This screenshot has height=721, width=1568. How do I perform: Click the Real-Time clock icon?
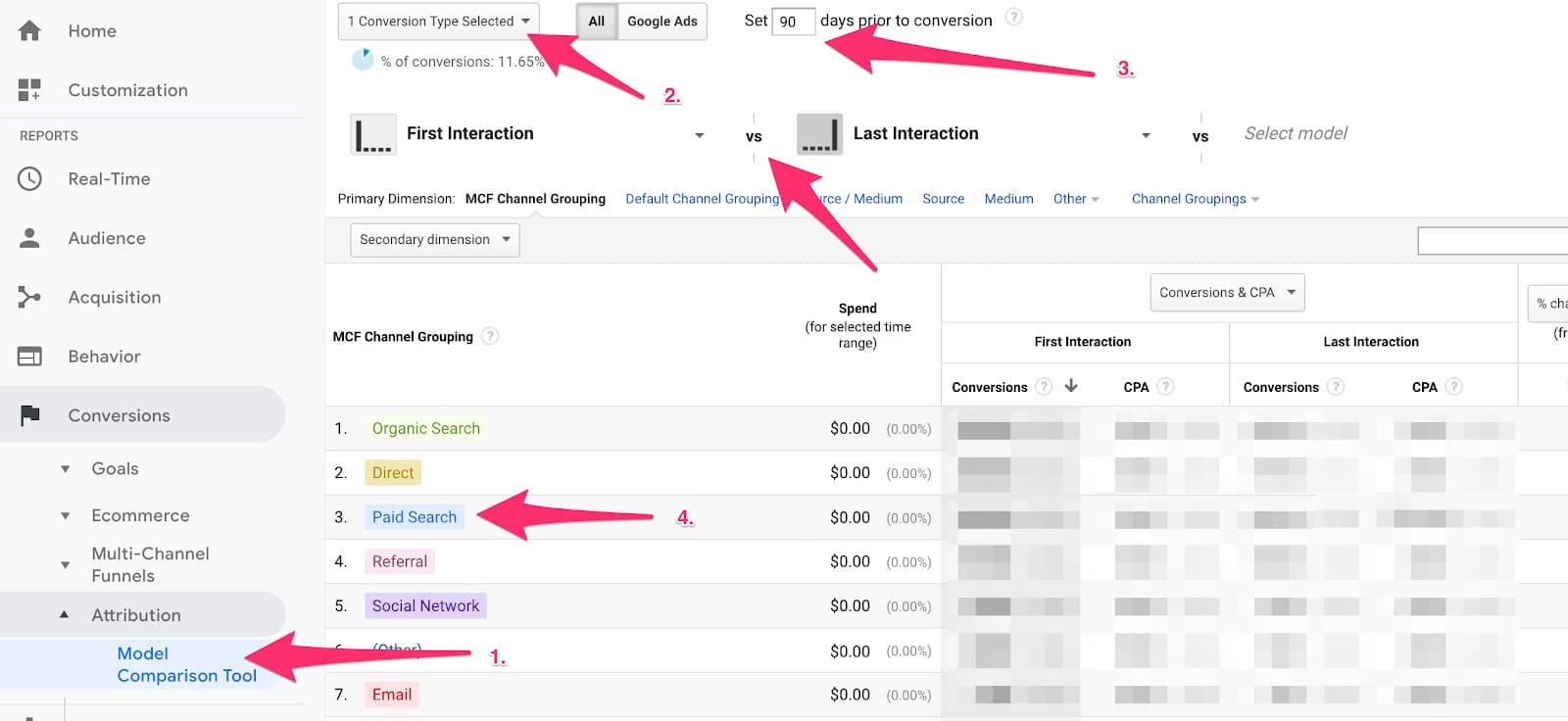(29, 179)
